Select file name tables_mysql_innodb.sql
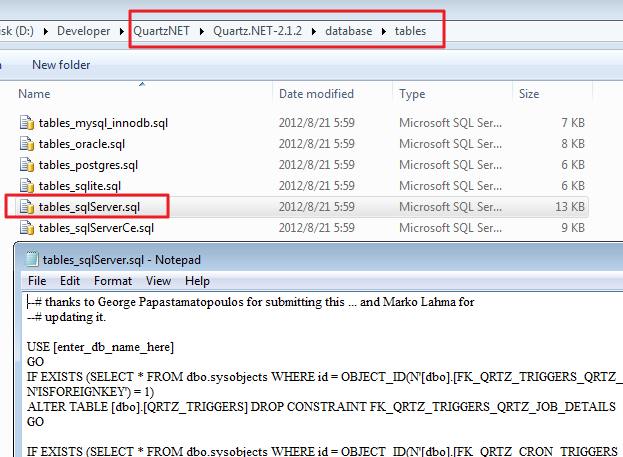623x457 pixels. 103,123
